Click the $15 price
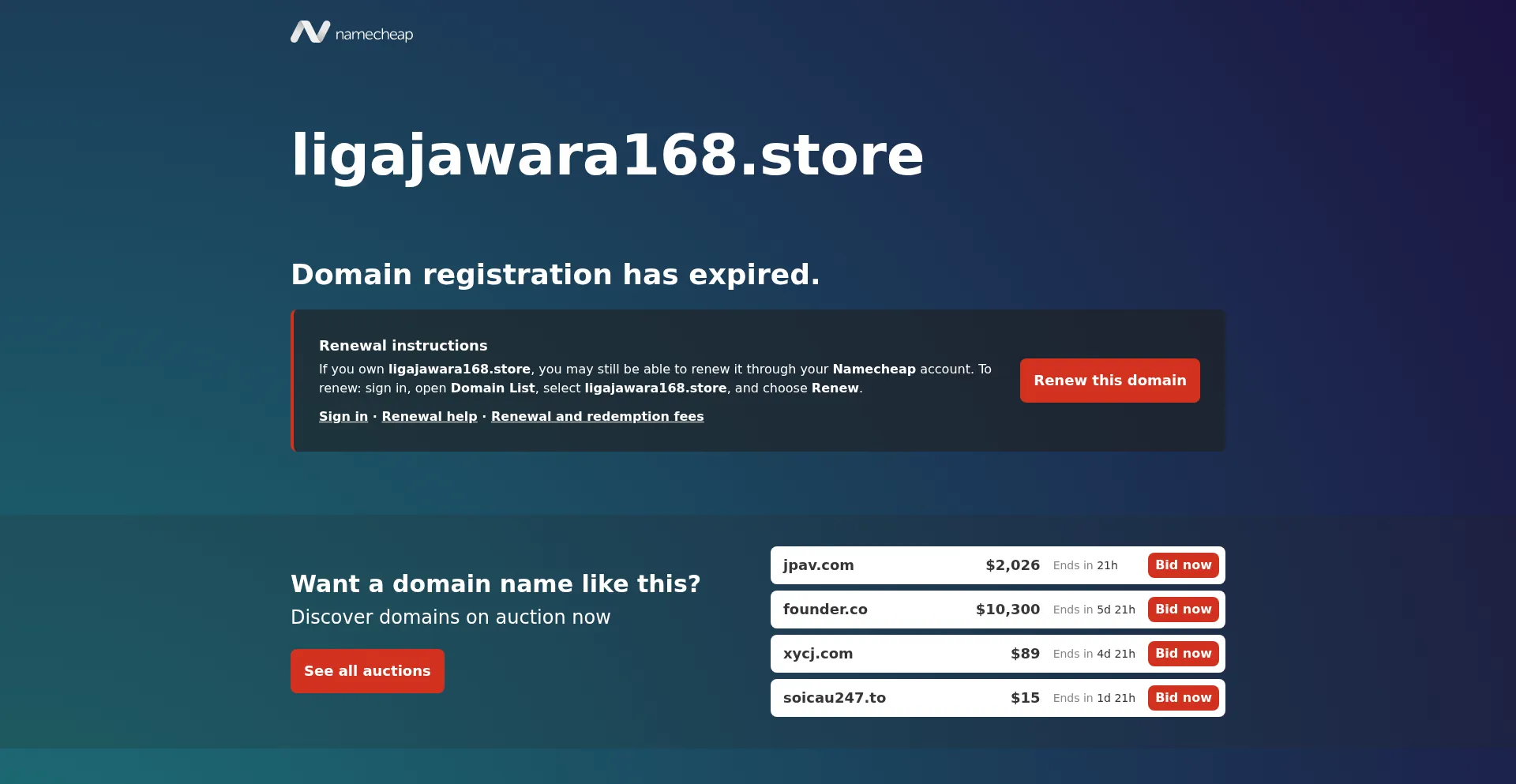1516x784 pixels. coord(1025,698)
